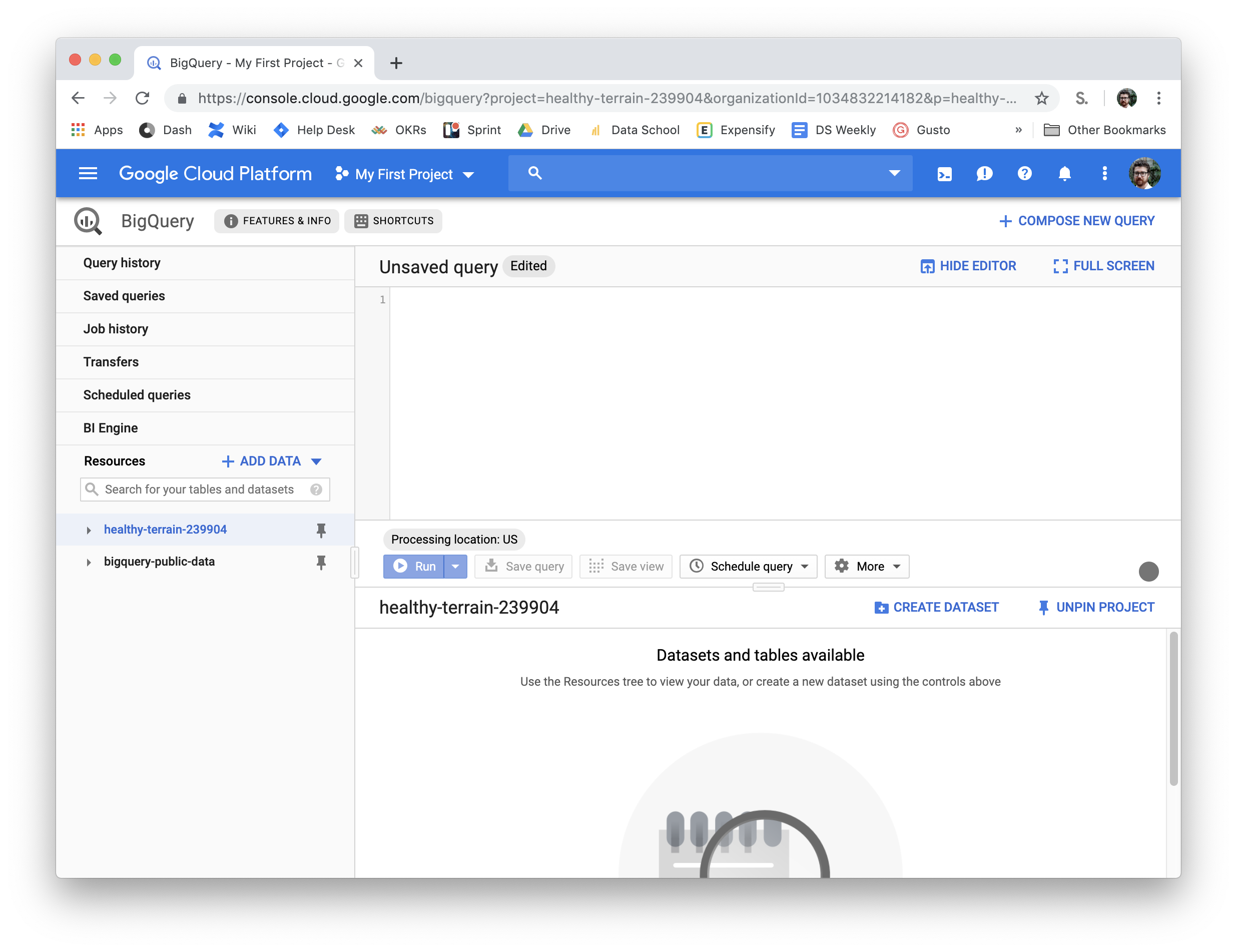Expand the healthy-terrain-239904 project tree
Screen dimensions: 1237x952
[x=89, y=531]
